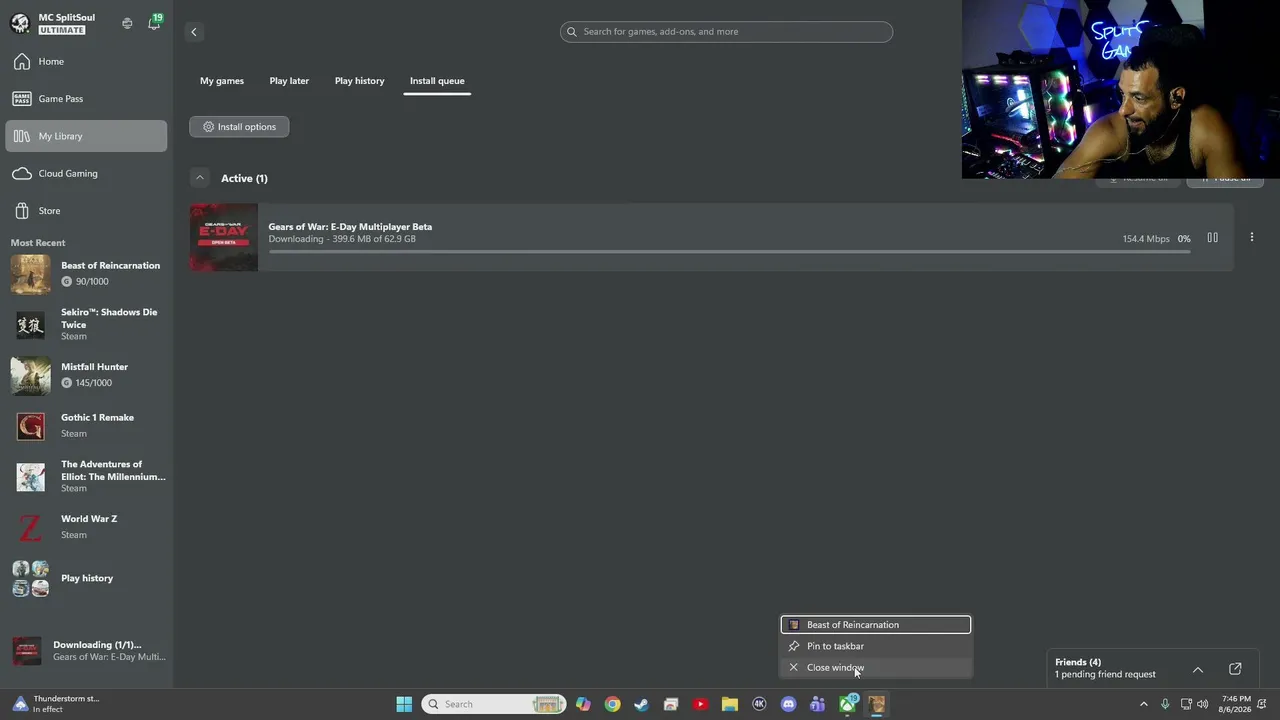Open Steam from the taskbar
The image size is (1280, 720).
[641, 704]
